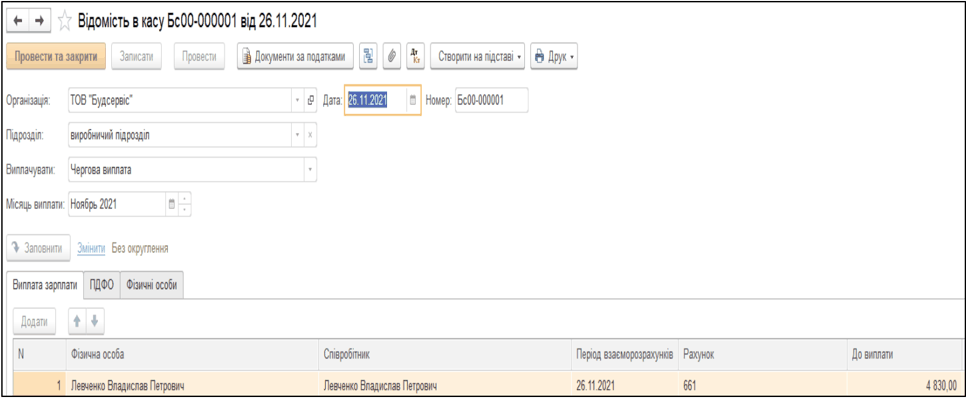Open calendar for Місяць виплати

(x=172, y=205)
